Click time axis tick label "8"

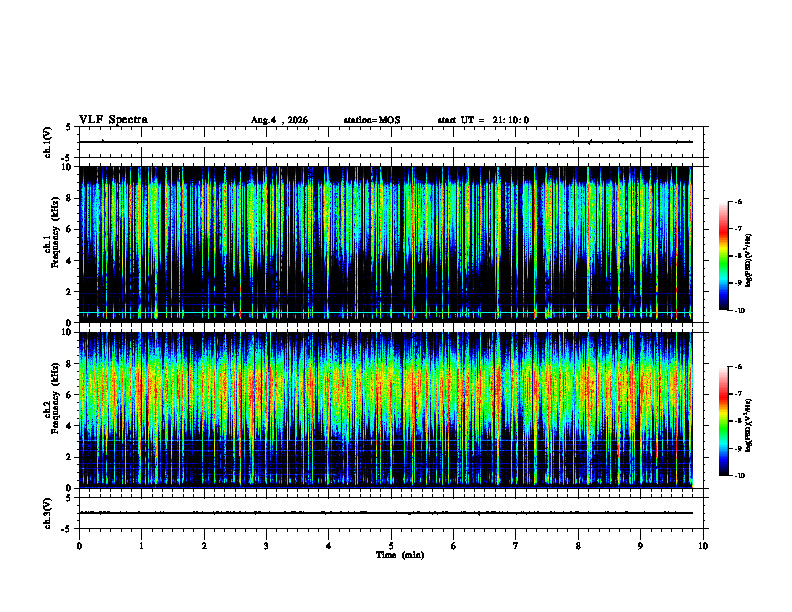578,546
